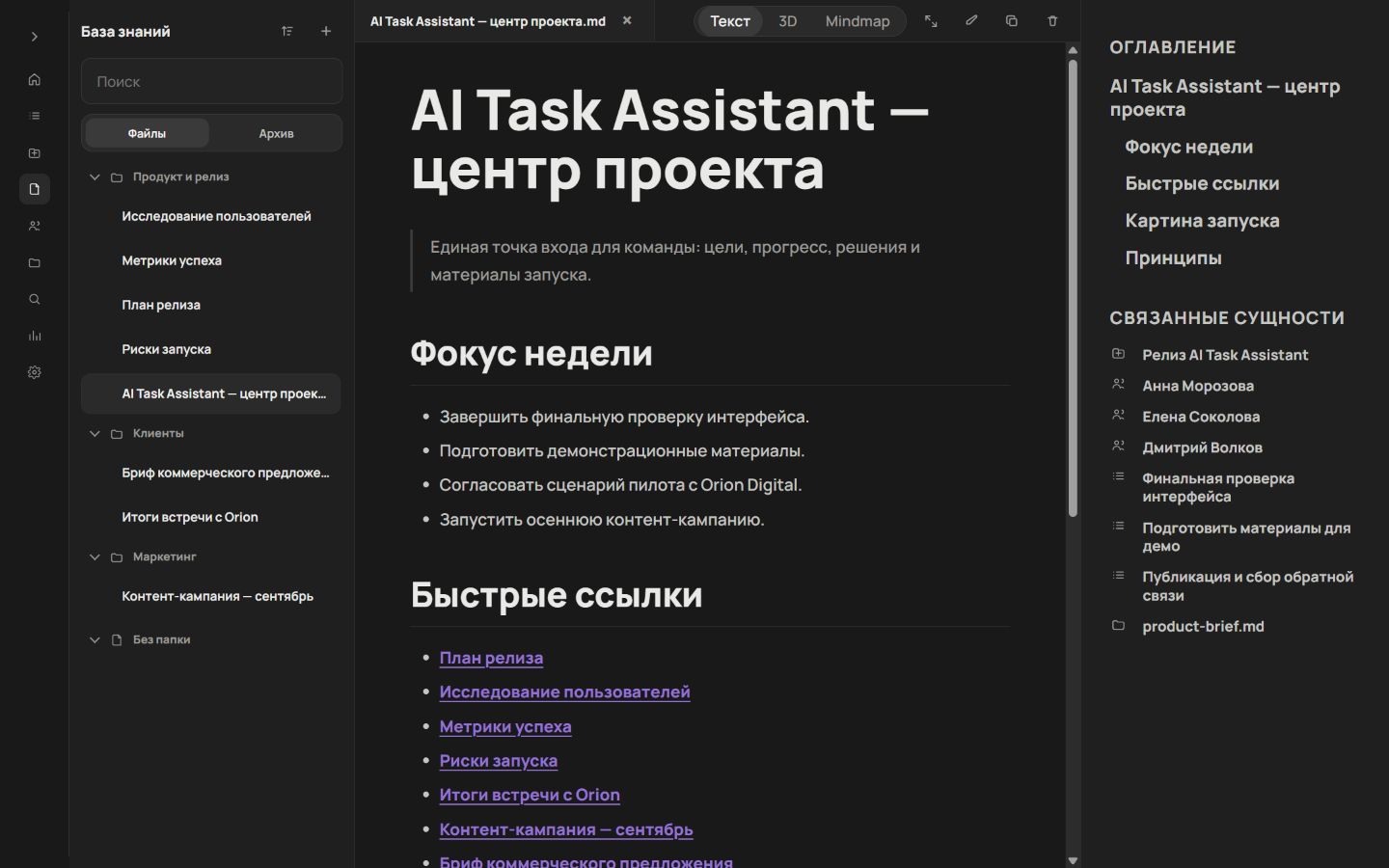Select the AI Task Assistant file tab
This screenshot has width=1389, height=868.
click(488, 21)
